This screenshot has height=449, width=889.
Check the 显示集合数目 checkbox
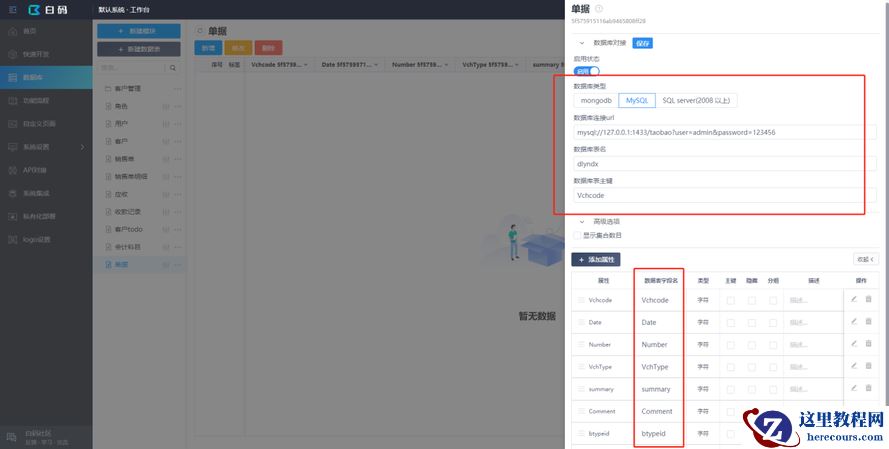point(577,235)
